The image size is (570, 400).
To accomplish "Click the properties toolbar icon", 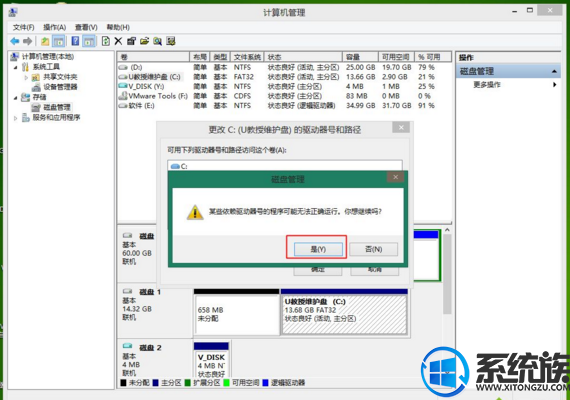I will click(x=131, y=41).
